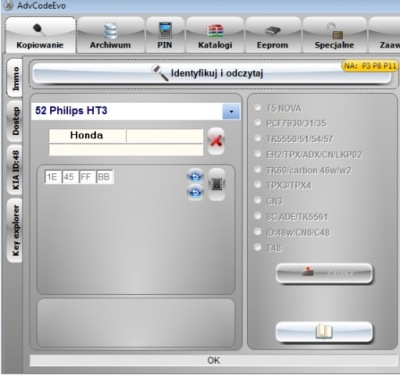Click the magnifier icon beside Identyfikuj
Viewport: 400px width, 377px height.
[x=160, y=73]
